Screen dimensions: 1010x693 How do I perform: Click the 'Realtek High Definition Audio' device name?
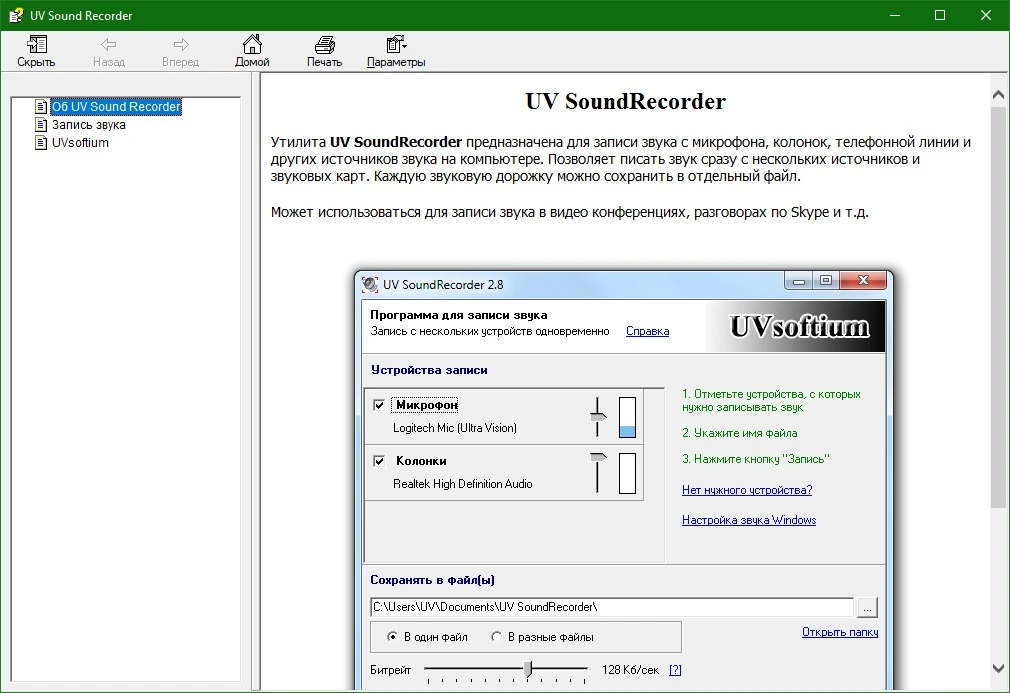tap(462, 484)
